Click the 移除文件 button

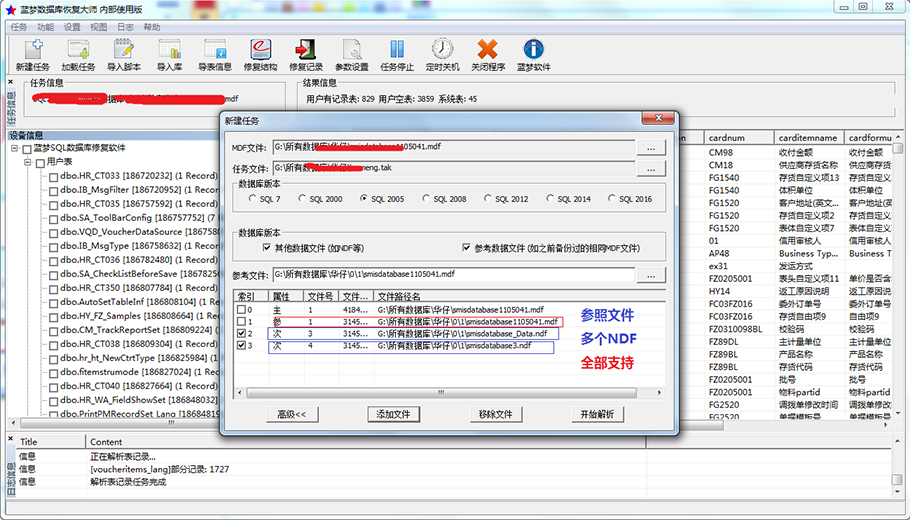pos(496,414)
